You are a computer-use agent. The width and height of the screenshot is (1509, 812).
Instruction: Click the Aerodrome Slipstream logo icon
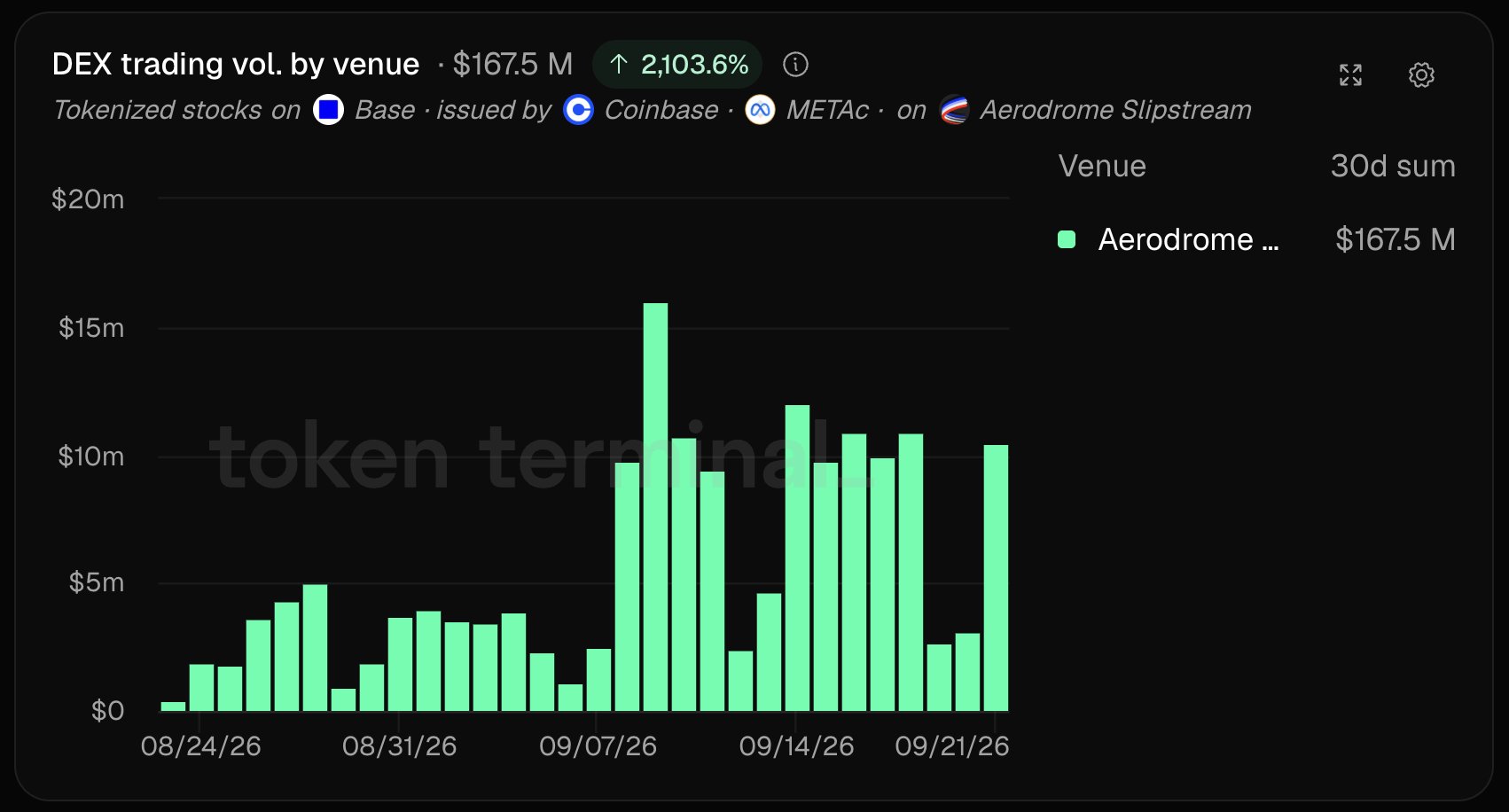point(954,110)
